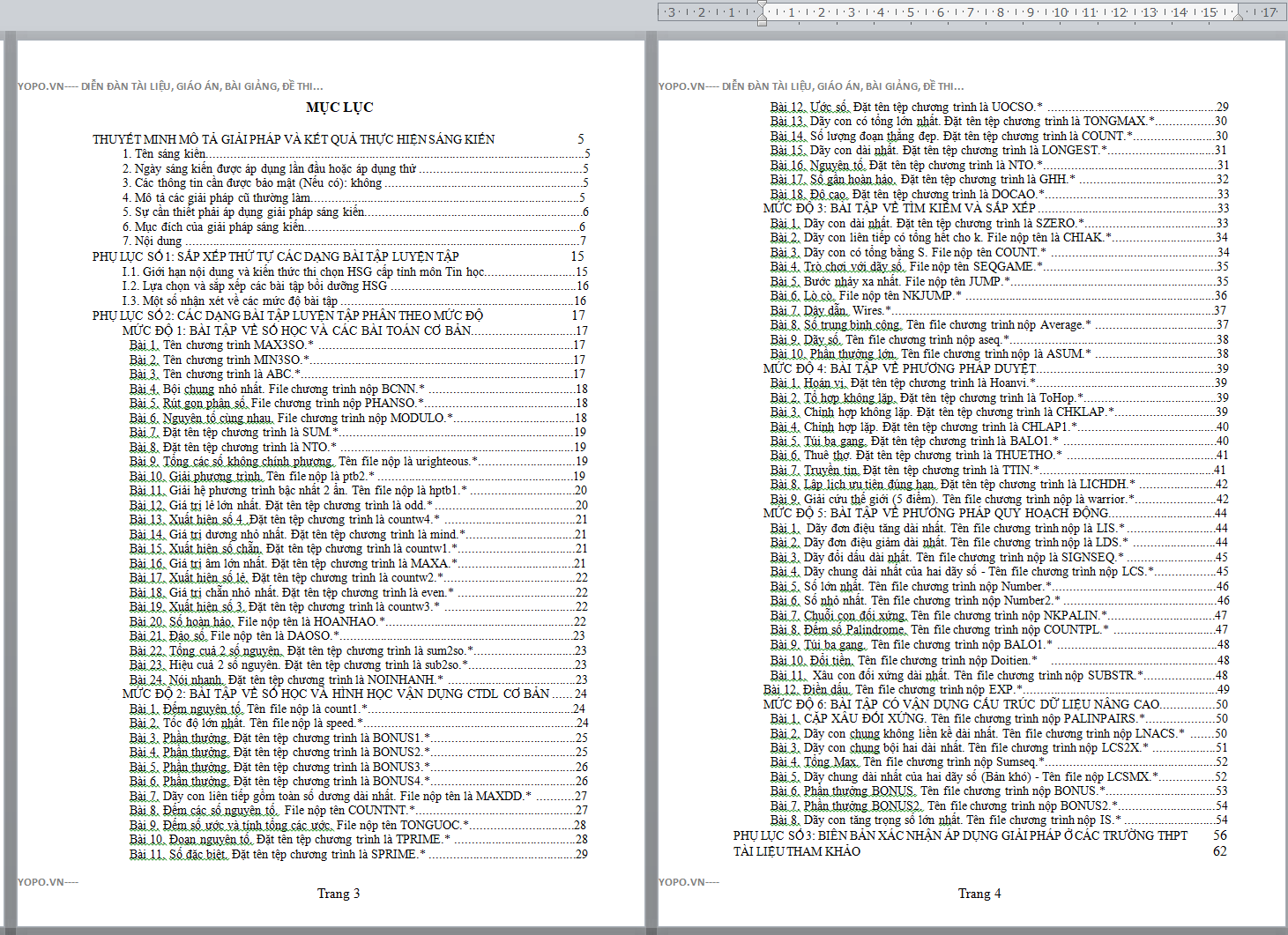
Task: Open MỨC ĐỘ 1 heading entry
Action: pos(354,330)
